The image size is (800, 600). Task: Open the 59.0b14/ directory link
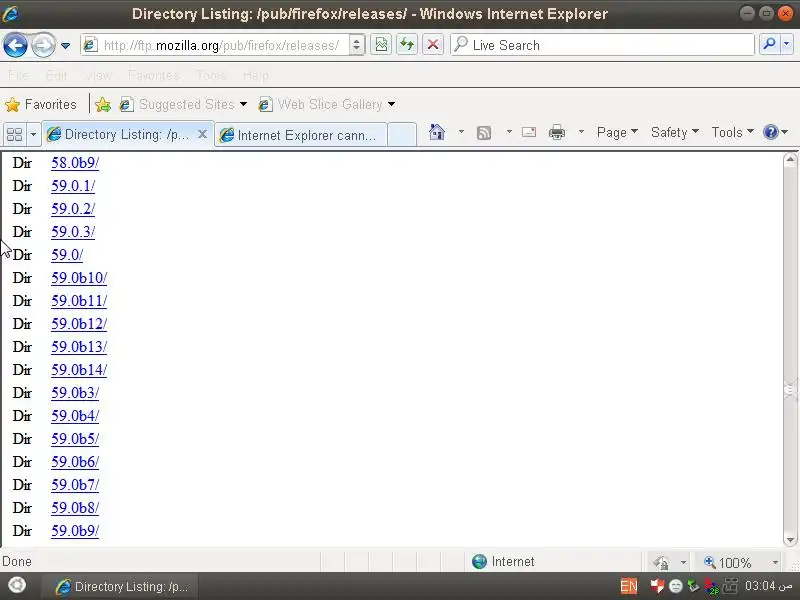click(x=79, y=369)
